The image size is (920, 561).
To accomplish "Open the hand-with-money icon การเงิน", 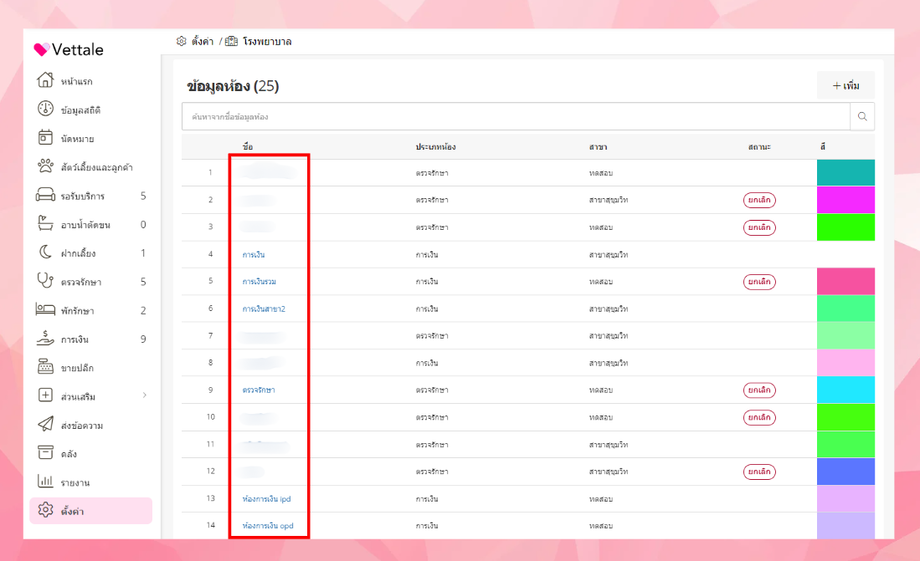I will (x=45, y=338).
